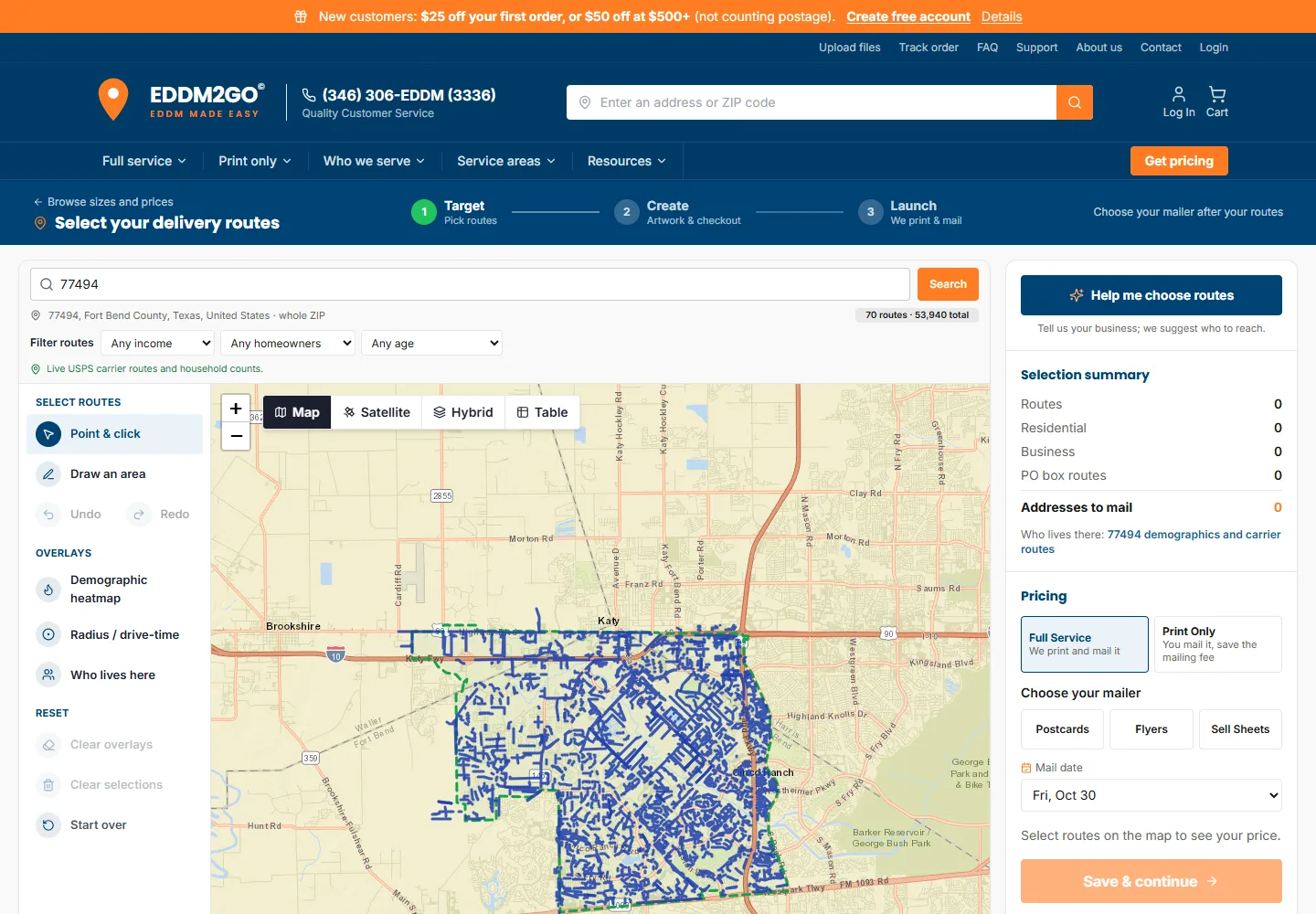This screenshot has width=1316, height=914.
Task: Expand the Who we serve menu
Action: [x=374, y=161]
